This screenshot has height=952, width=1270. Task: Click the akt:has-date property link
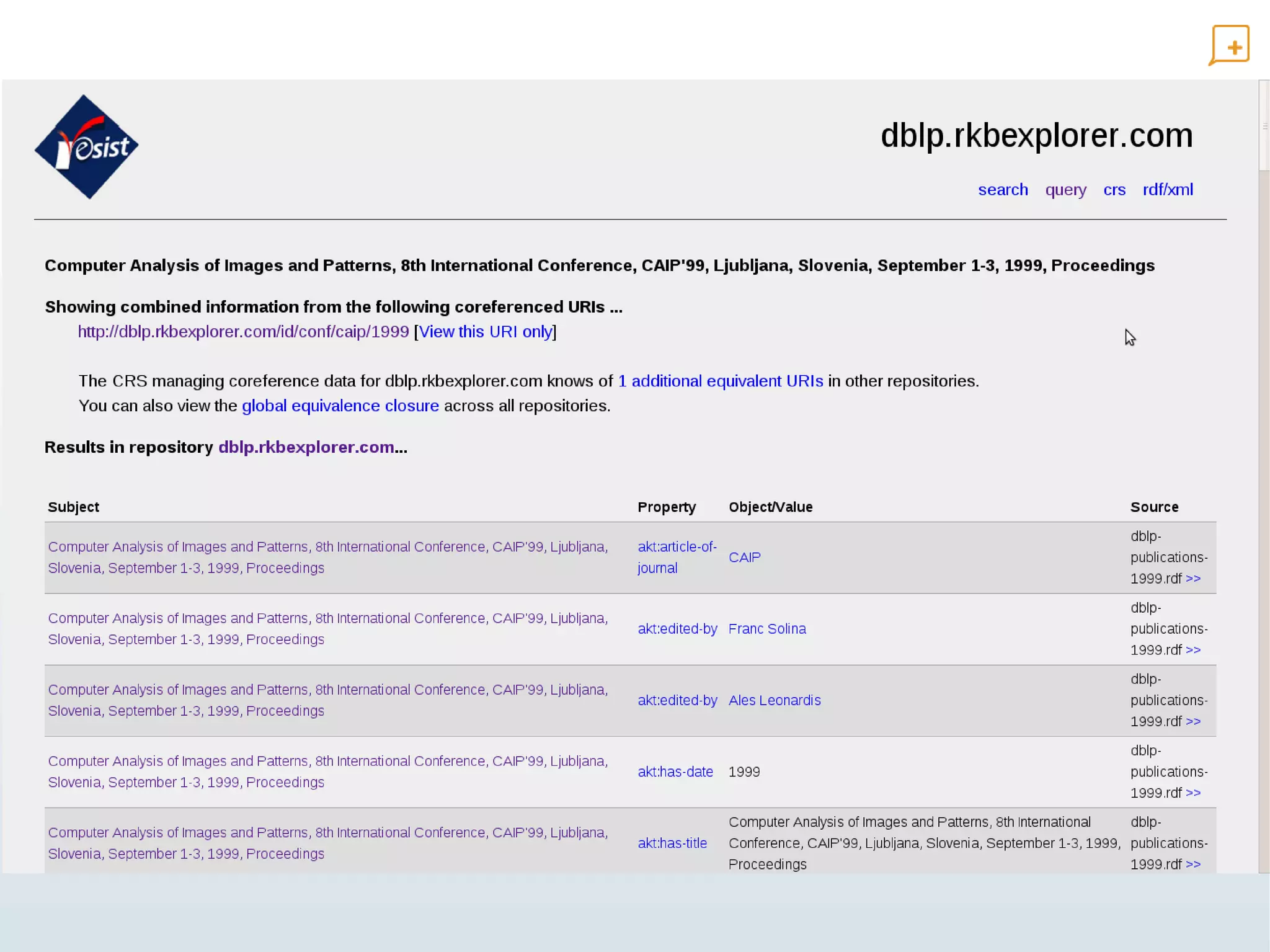tap(675, 772)
